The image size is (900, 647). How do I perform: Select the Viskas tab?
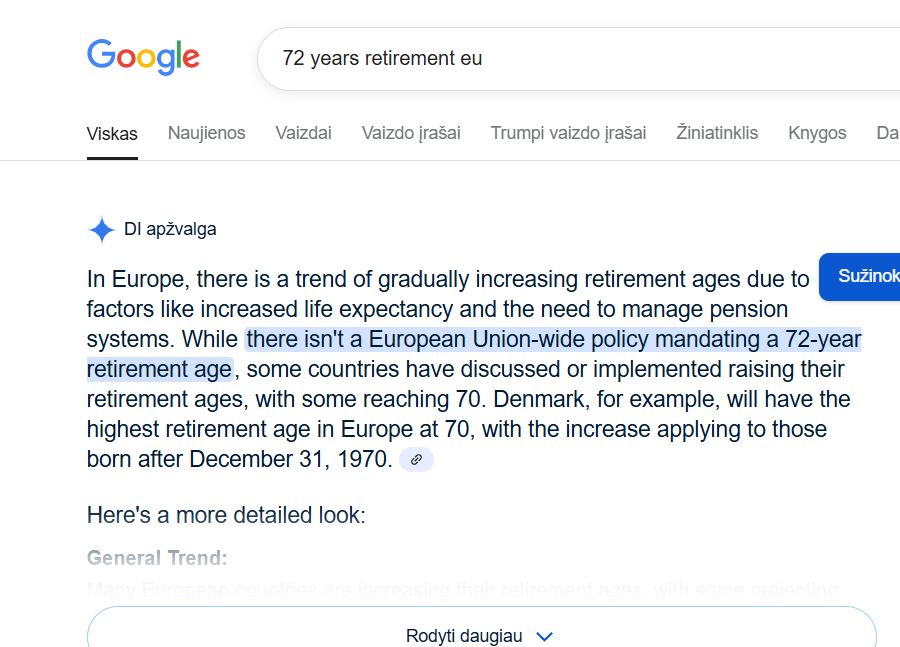click(112, 134)
